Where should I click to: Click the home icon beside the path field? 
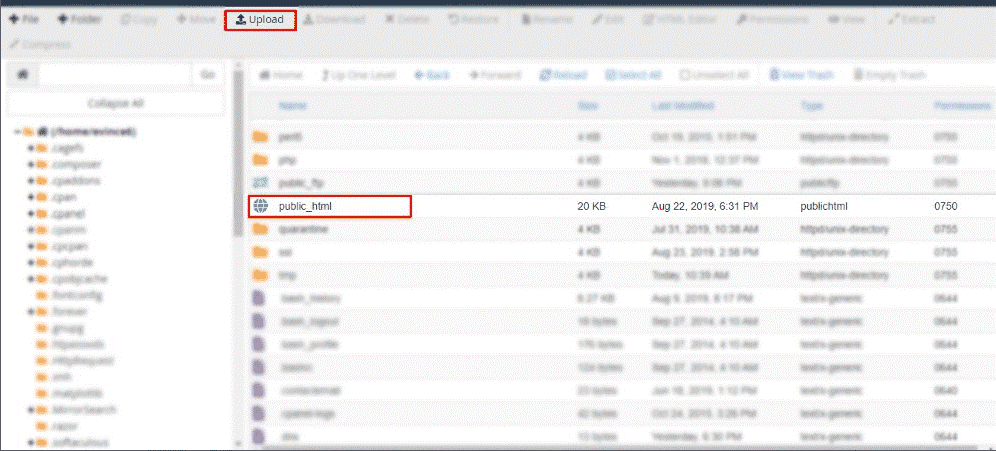(x=22, y=74)
